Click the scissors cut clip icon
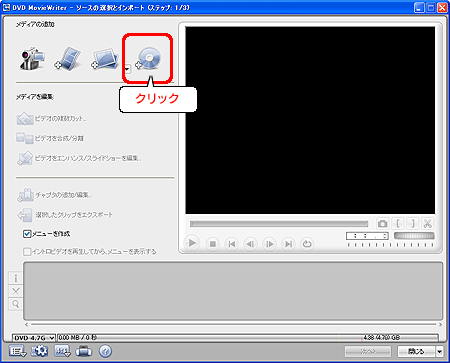The width and height of the screenshot is (450, 363). click(427, 223)
